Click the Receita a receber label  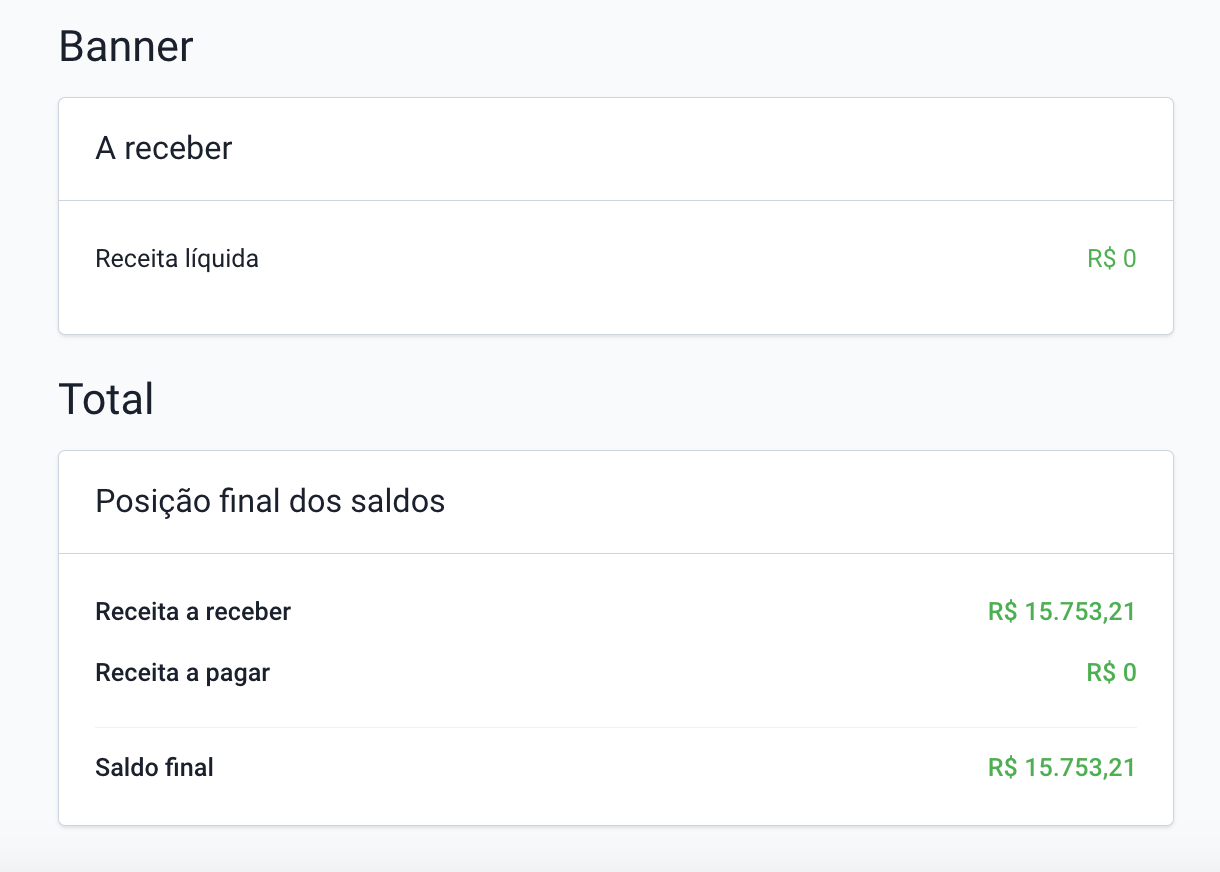193,611
